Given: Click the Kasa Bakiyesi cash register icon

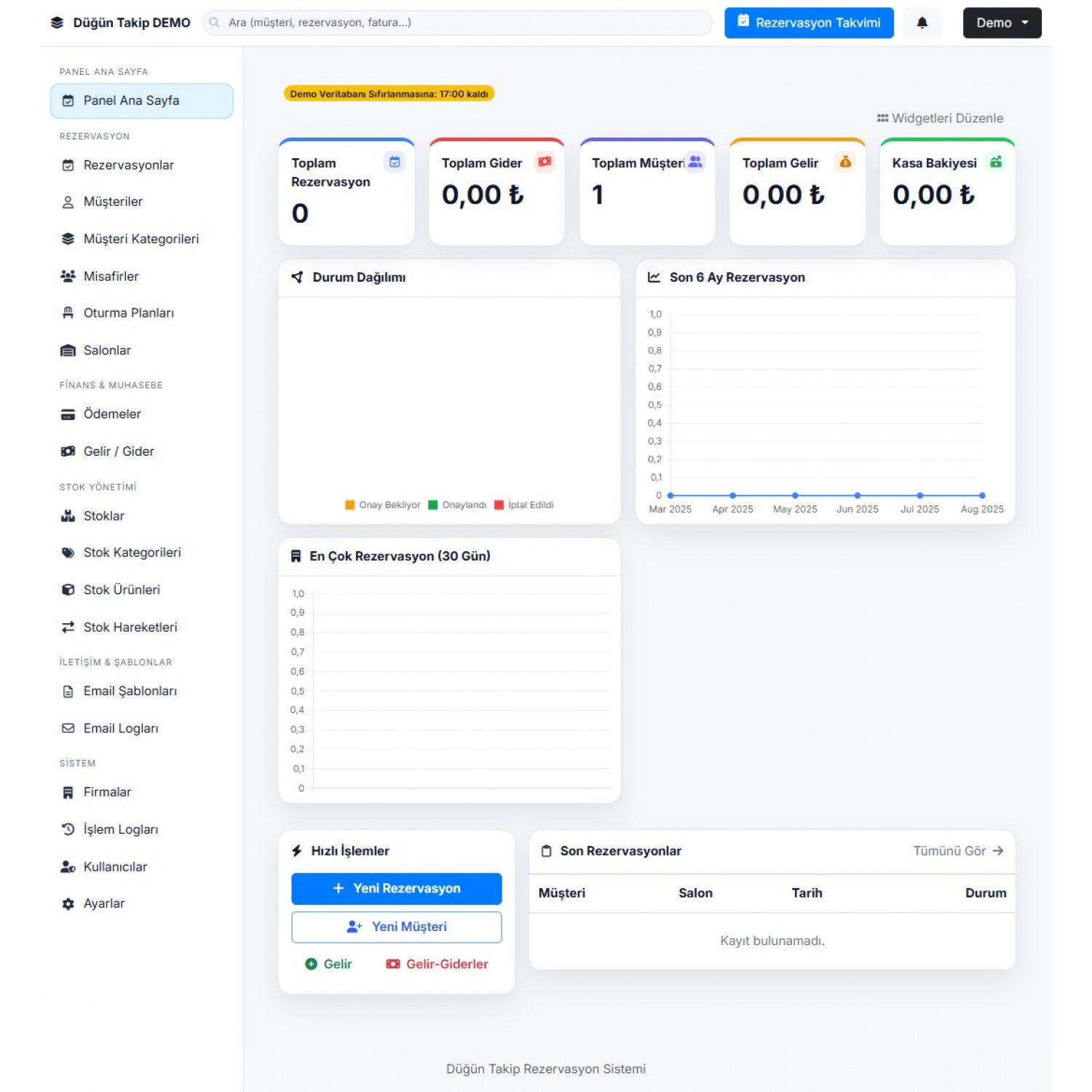Looking at the screenshot, I should (x=995, y=162).
